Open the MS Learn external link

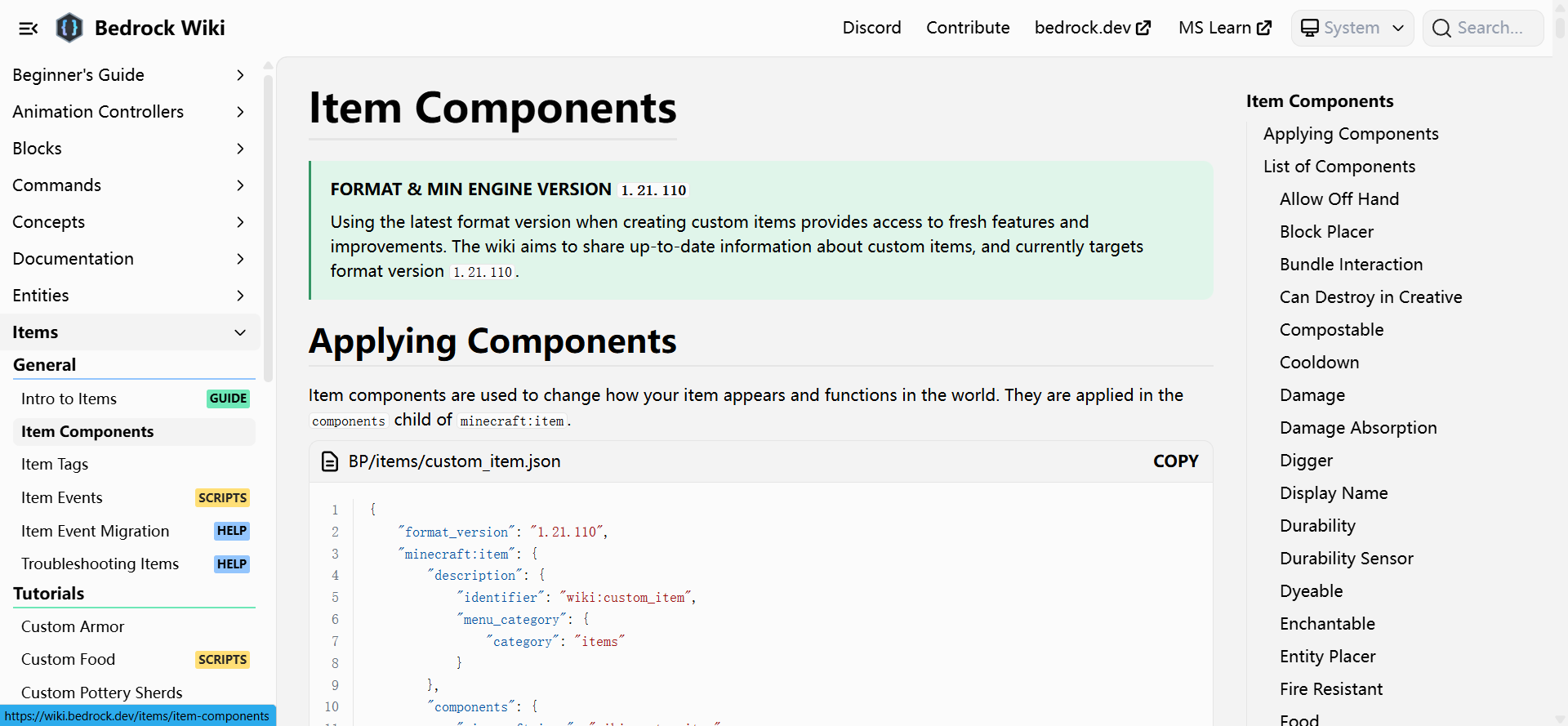1224,28
